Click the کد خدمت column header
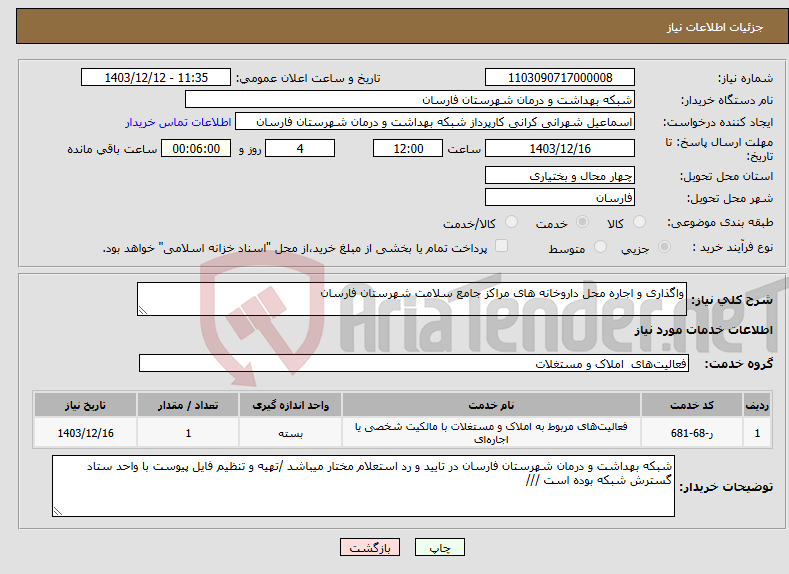789x574 pixels. (x=692, y=405)
